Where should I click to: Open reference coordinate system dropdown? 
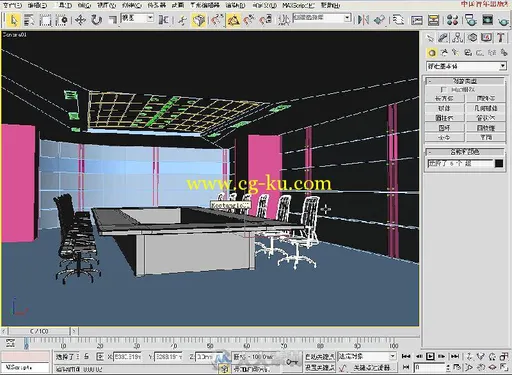[137, 18]
